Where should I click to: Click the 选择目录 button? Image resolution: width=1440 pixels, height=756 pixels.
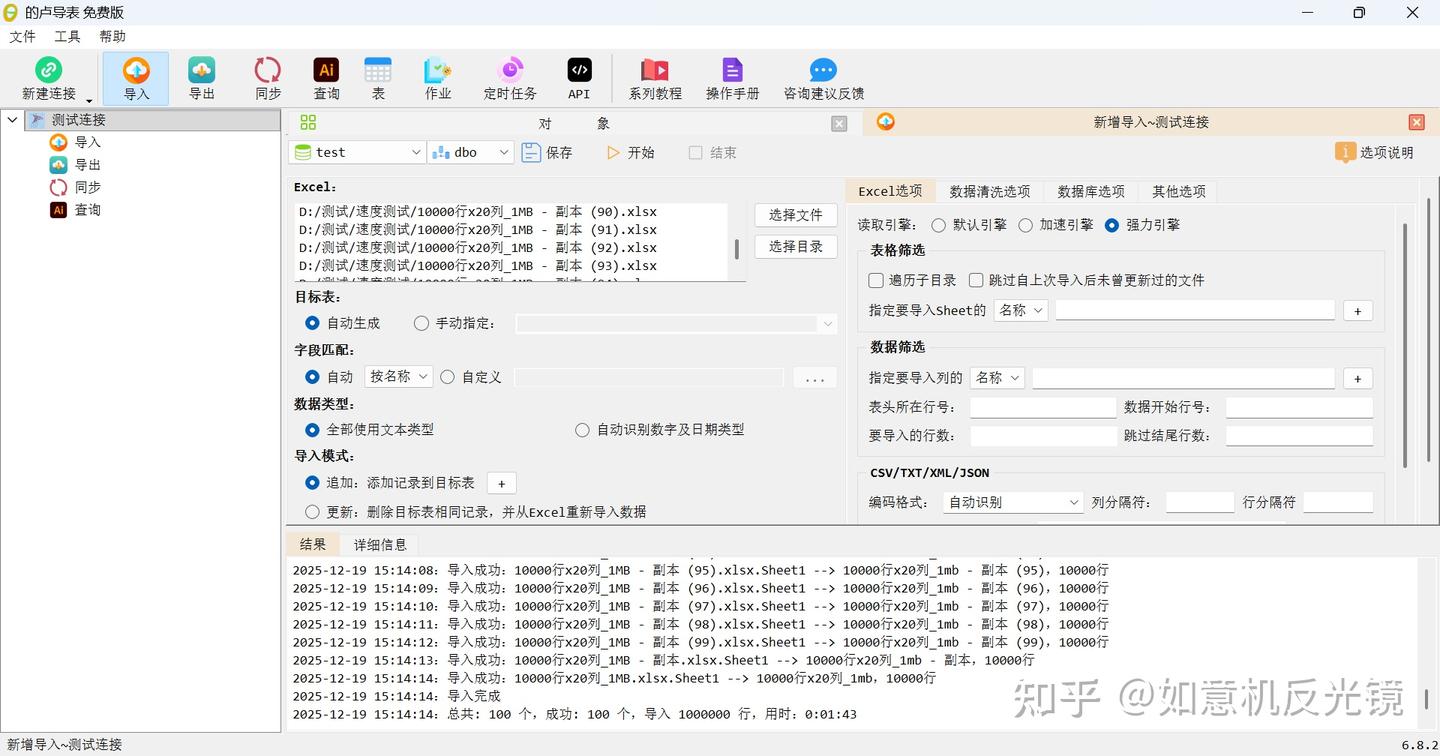coord(796,246)
